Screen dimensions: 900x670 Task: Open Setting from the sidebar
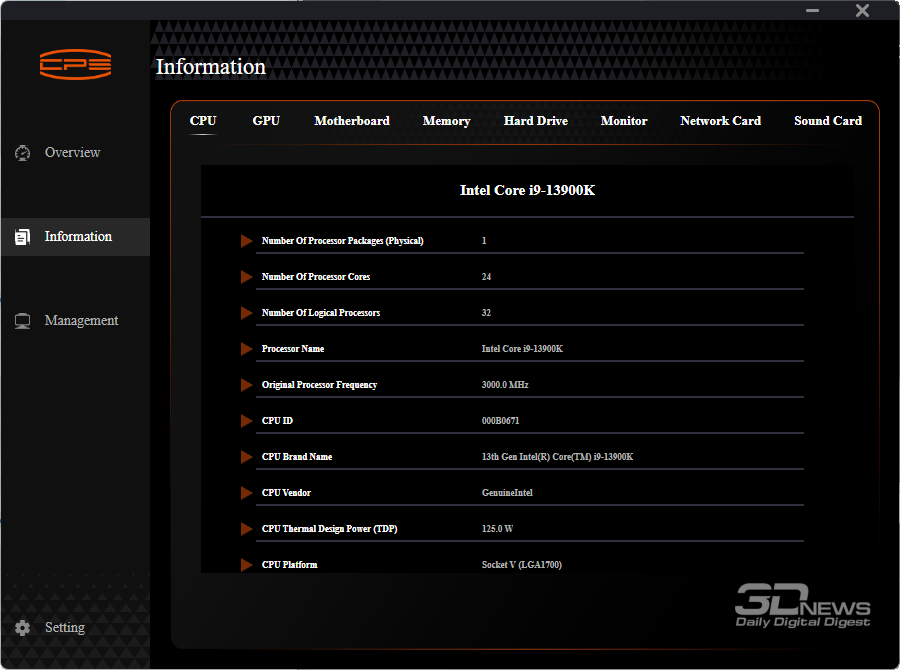[75, 628]
